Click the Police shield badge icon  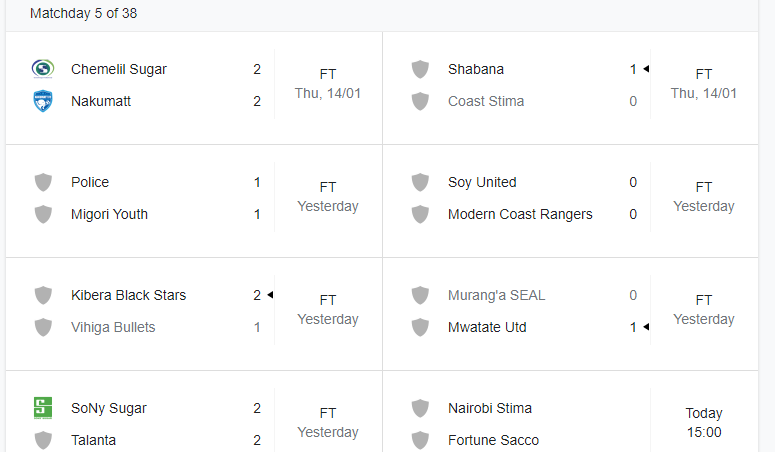43,182
